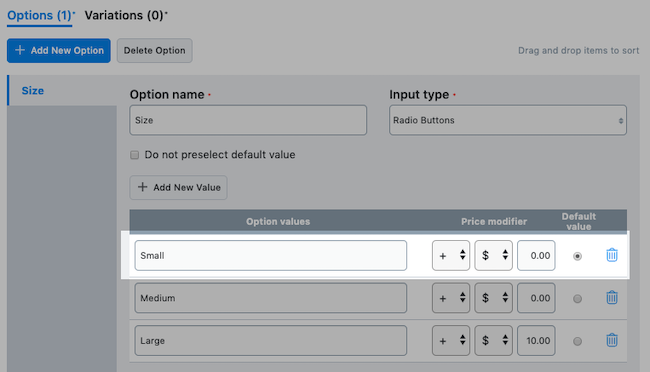Edit the Small option value field
This screenshot has height=372, width=650.
click(271, 255)
